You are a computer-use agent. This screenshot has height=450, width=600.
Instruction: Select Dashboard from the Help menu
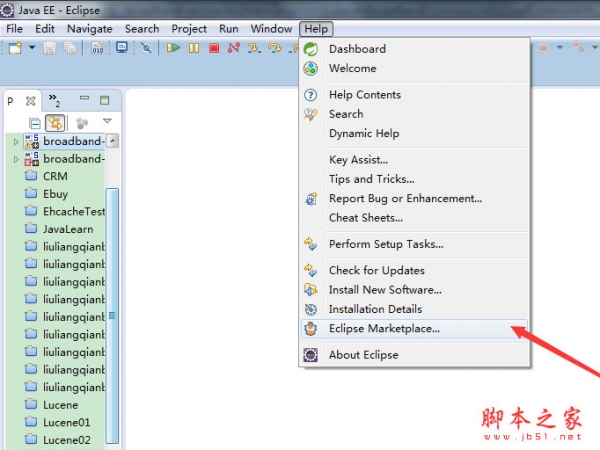click(414, 49)
